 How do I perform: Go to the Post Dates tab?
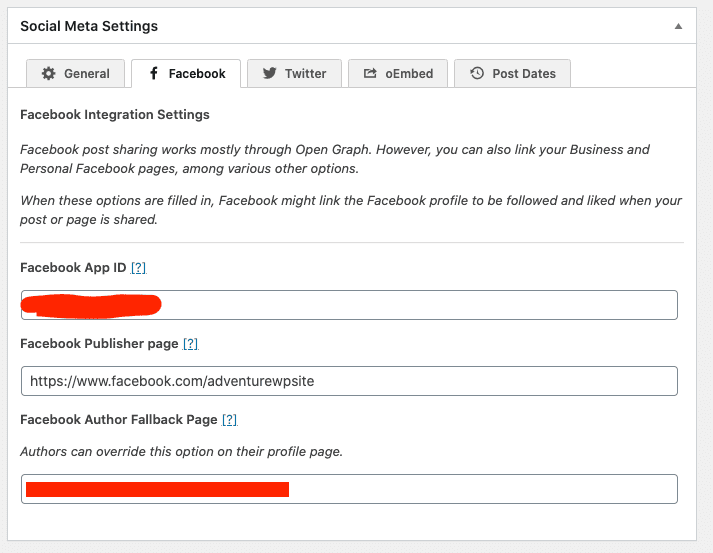512,73
